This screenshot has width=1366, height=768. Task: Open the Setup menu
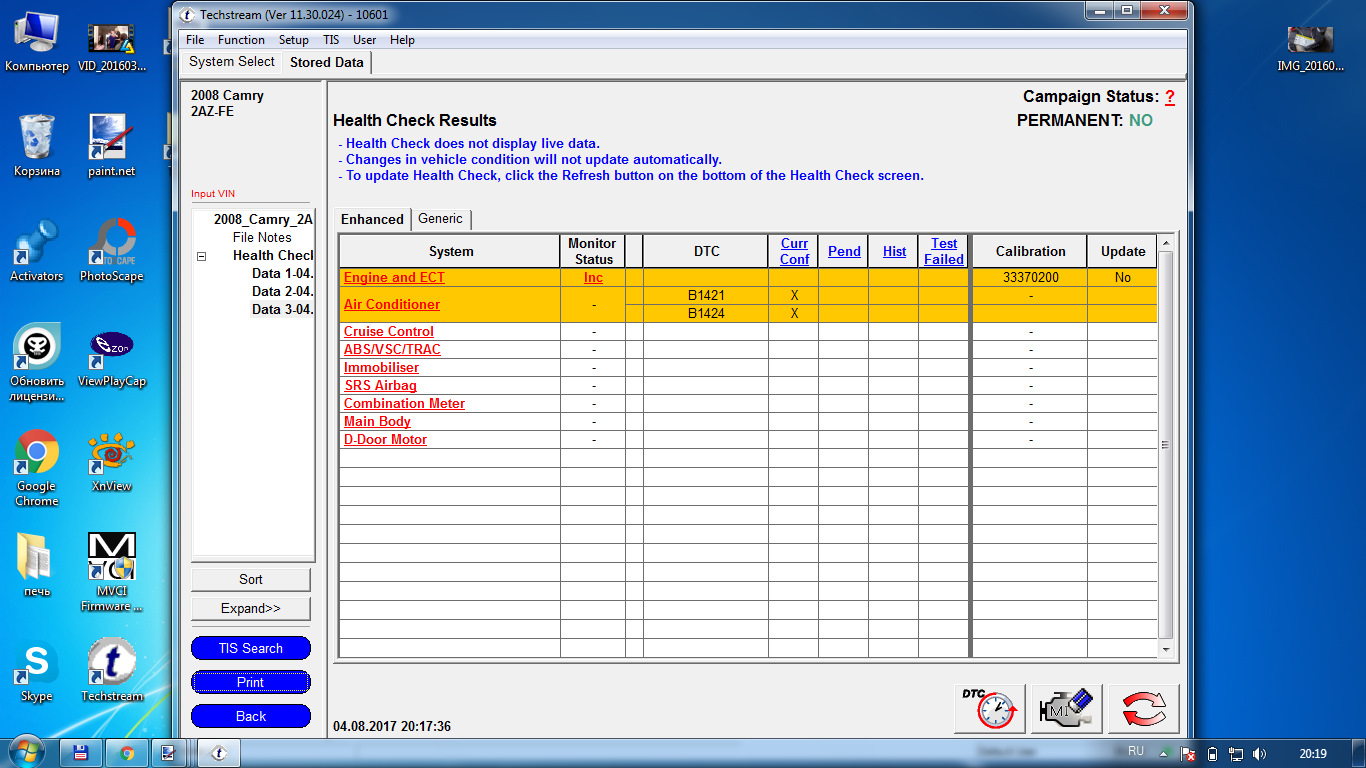293,40
